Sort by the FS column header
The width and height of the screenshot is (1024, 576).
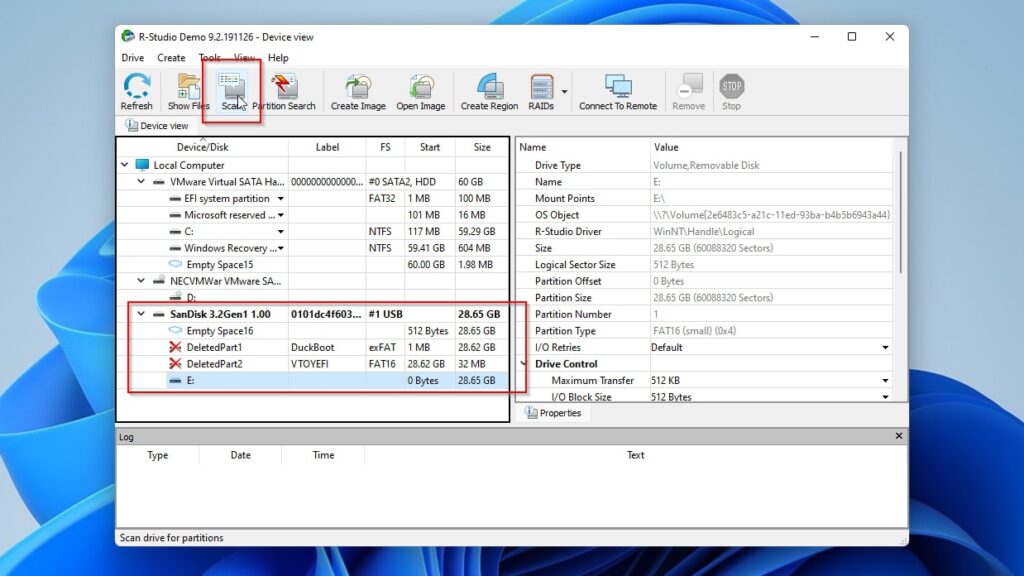385,147
